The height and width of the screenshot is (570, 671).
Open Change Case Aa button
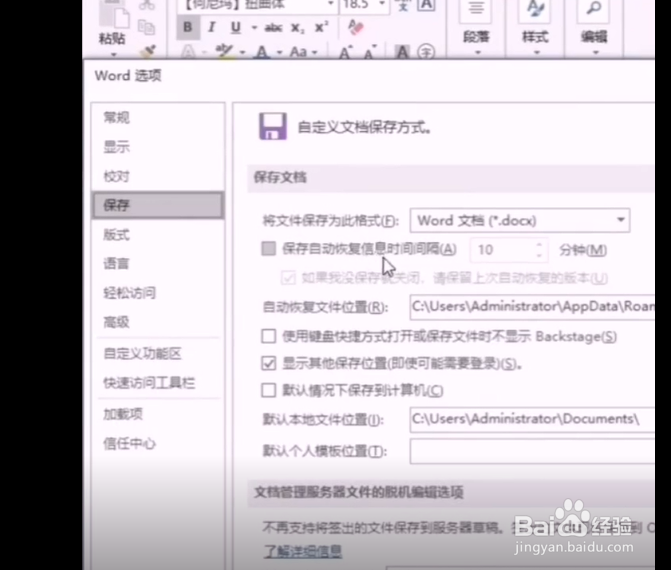click(299, 52)
